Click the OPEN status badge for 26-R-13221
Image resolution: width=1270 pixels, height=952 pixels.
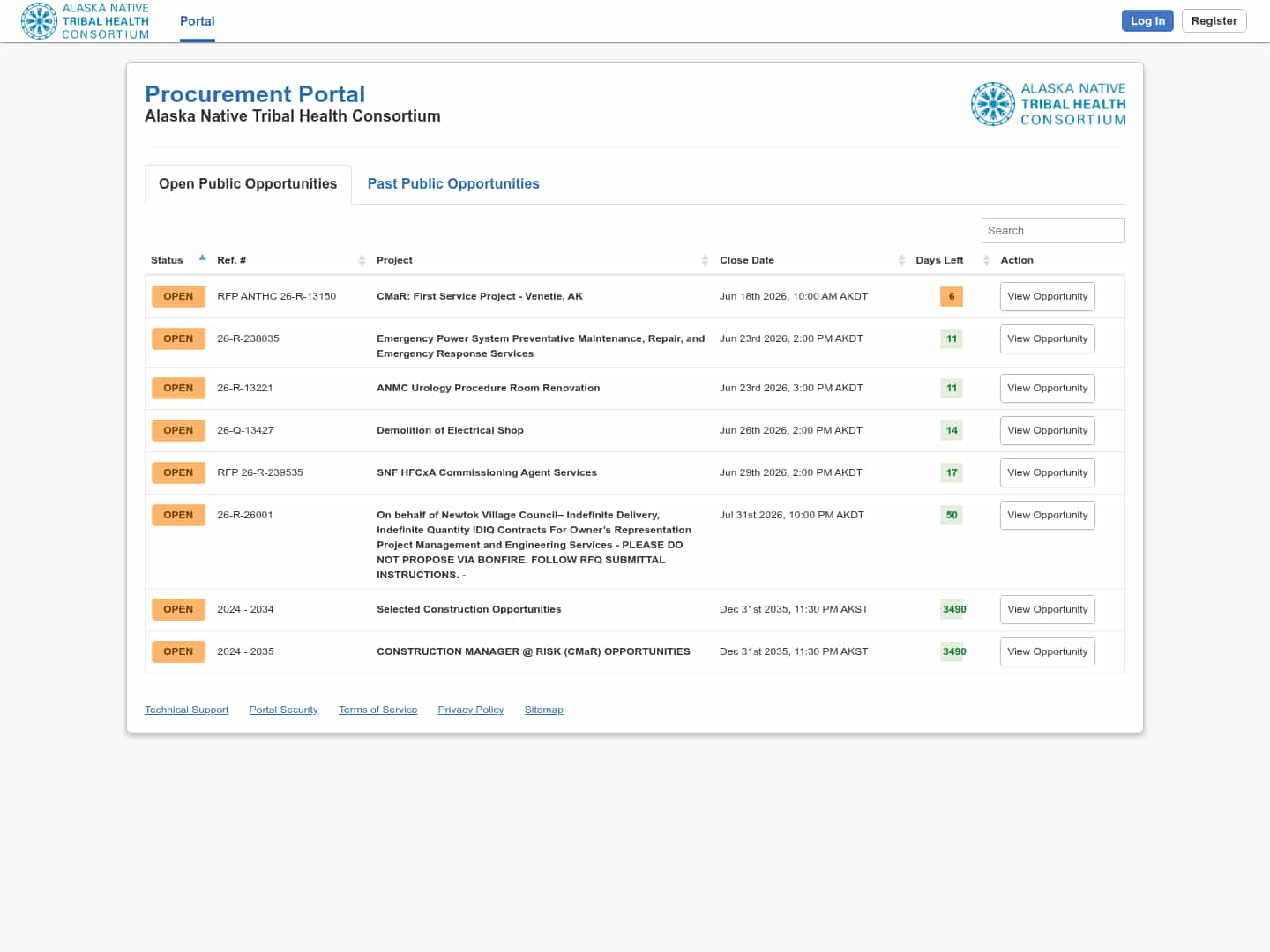tap(178, 388)
